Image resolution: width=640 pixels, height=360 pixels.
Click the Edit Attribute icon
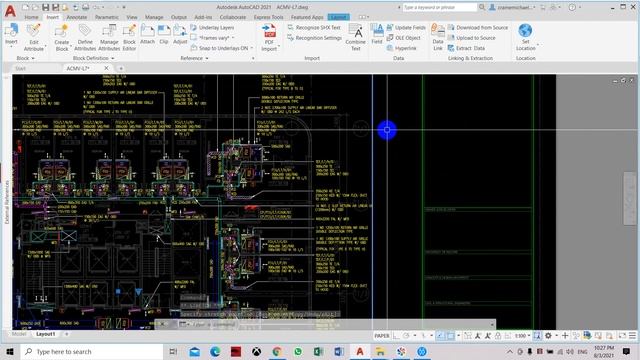[x=33, y=31]
